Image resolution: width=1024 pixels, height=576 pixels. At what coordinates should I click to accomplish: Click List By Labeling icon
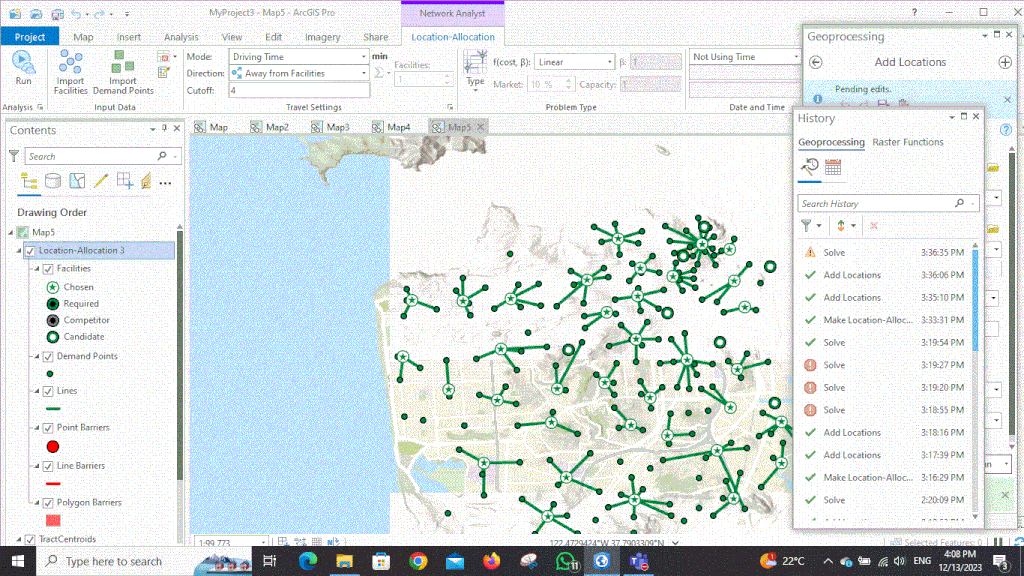point(146,181)
